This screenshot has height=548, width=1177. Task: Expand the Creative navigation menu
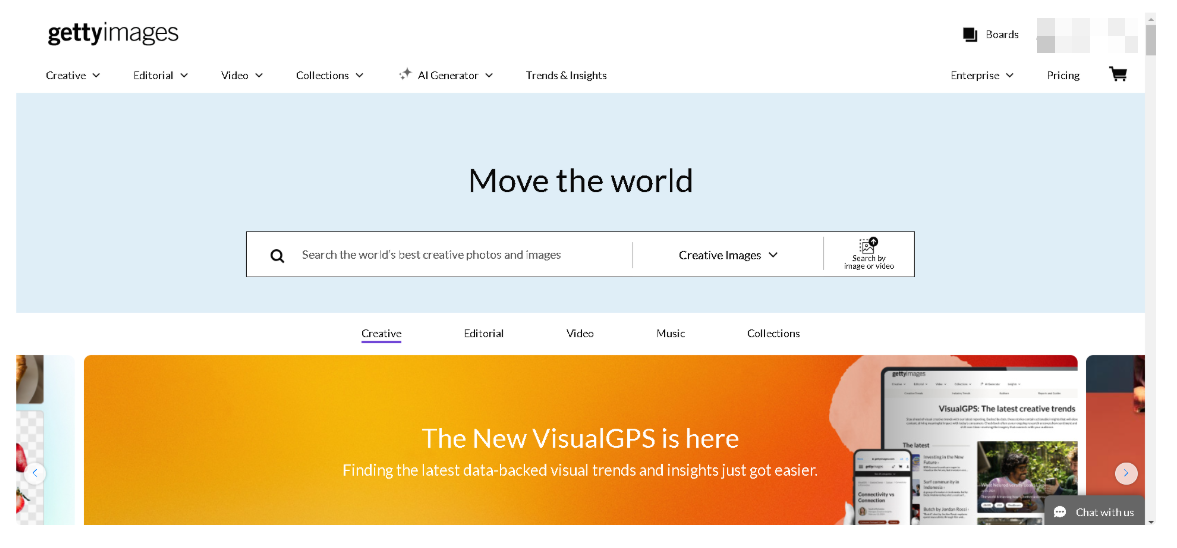tap(73, 75)
